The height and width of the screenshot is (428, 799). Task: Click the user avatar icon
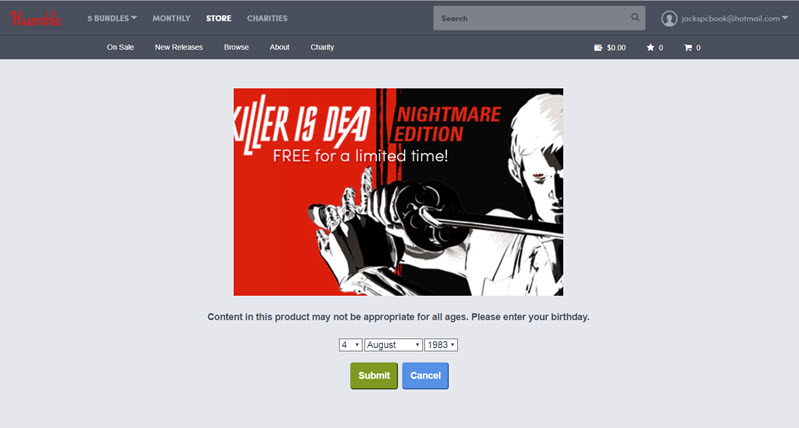669,19
